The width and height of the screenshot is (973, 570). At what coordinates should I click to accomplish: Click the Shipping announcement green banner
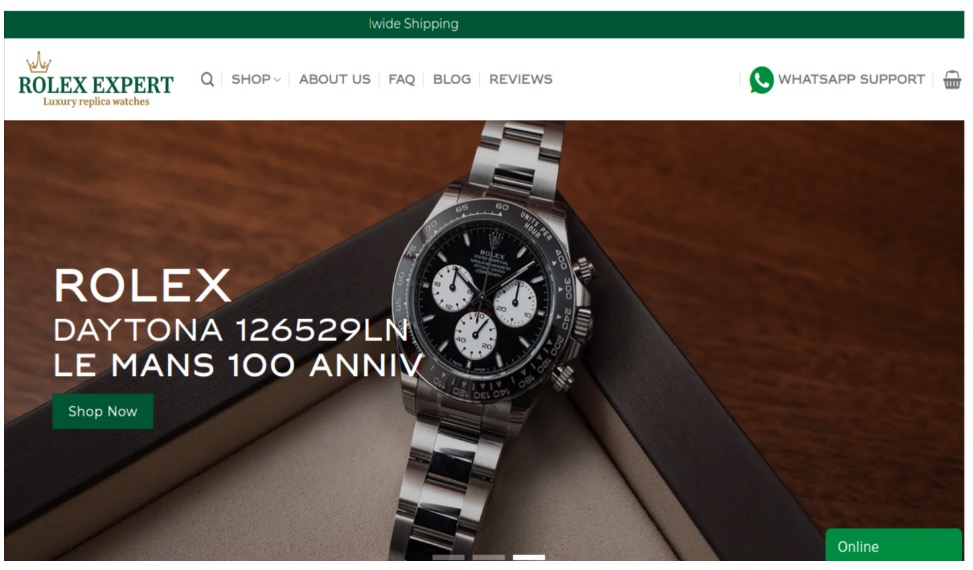pyautogui.click(x=484, y=24)
